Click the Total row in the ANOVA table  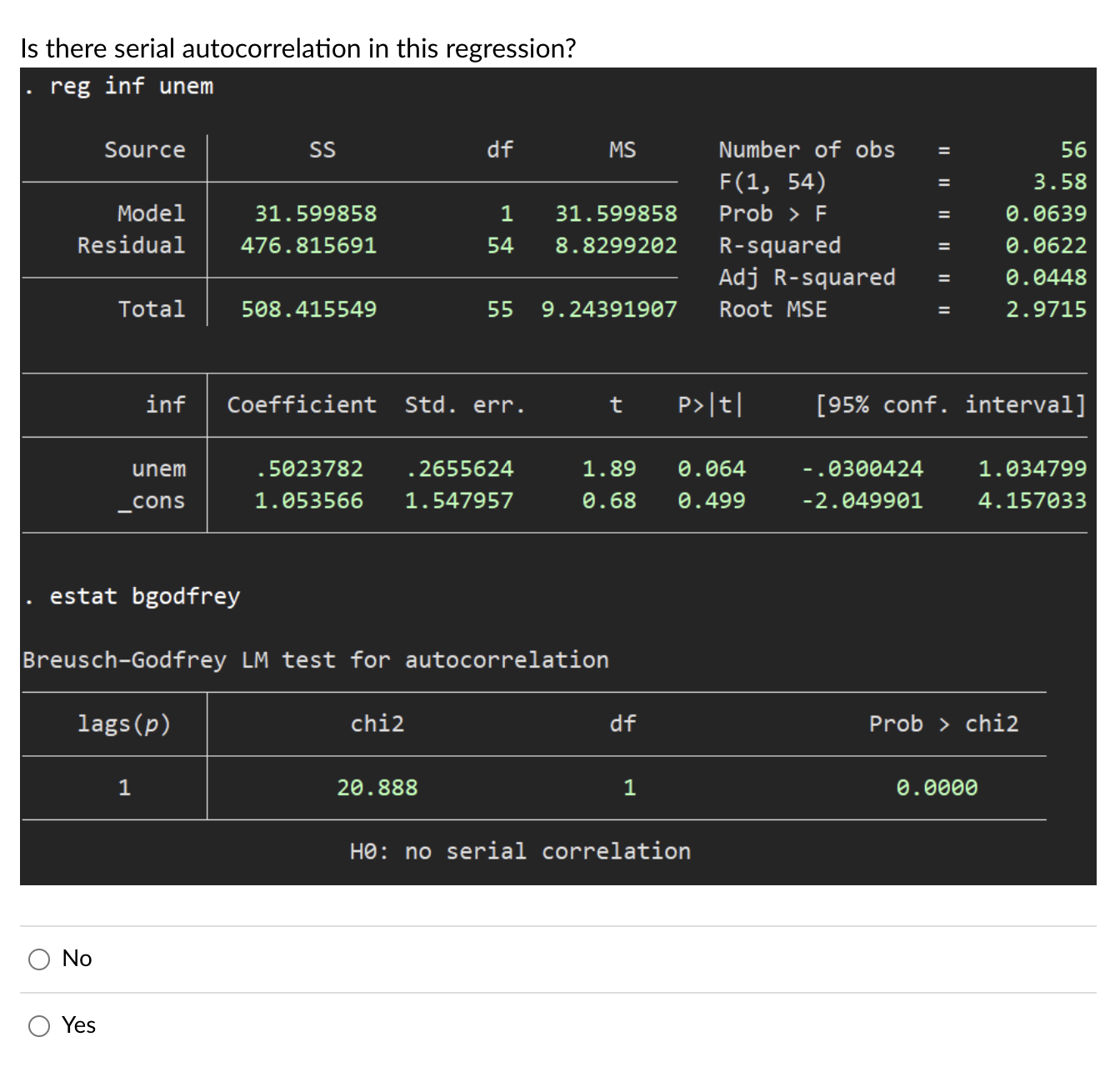[x=152, y=309]
